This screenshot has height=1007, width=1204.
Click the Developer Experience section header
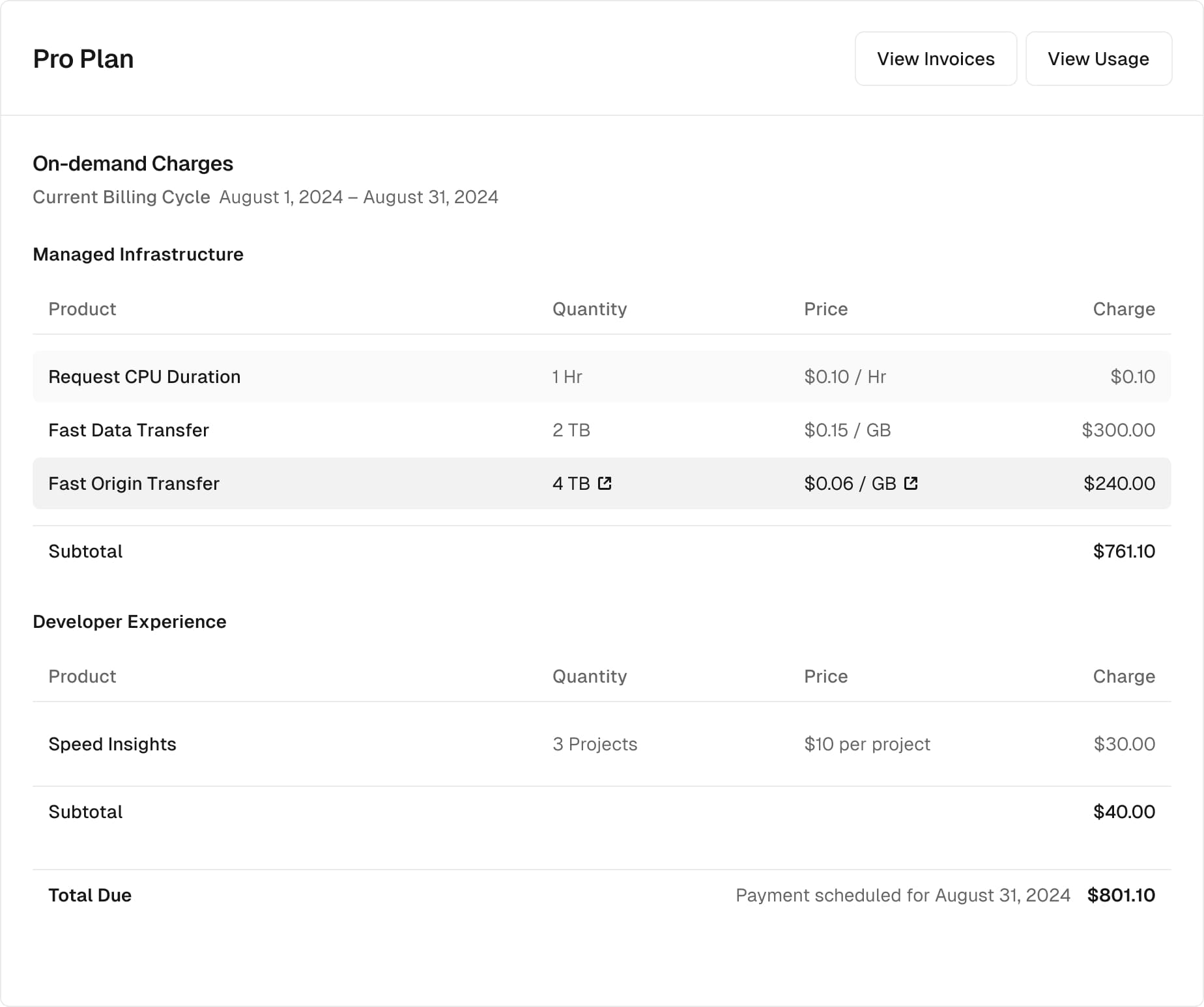(129, 621)
